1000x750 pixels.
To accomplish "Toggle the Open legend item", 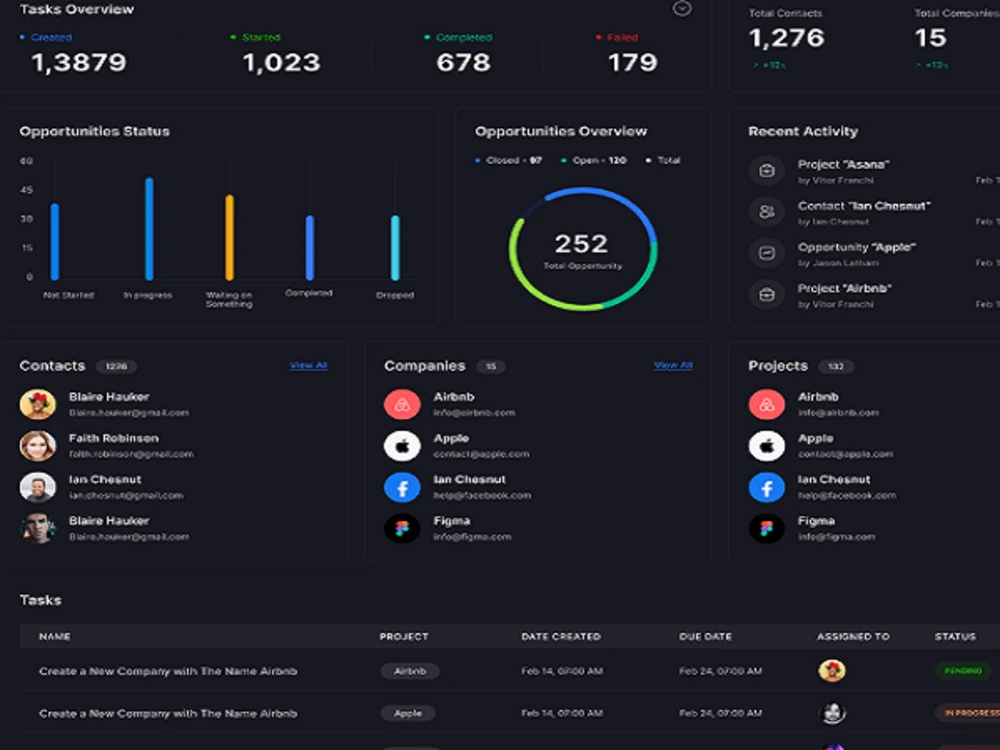I will 594,160.
